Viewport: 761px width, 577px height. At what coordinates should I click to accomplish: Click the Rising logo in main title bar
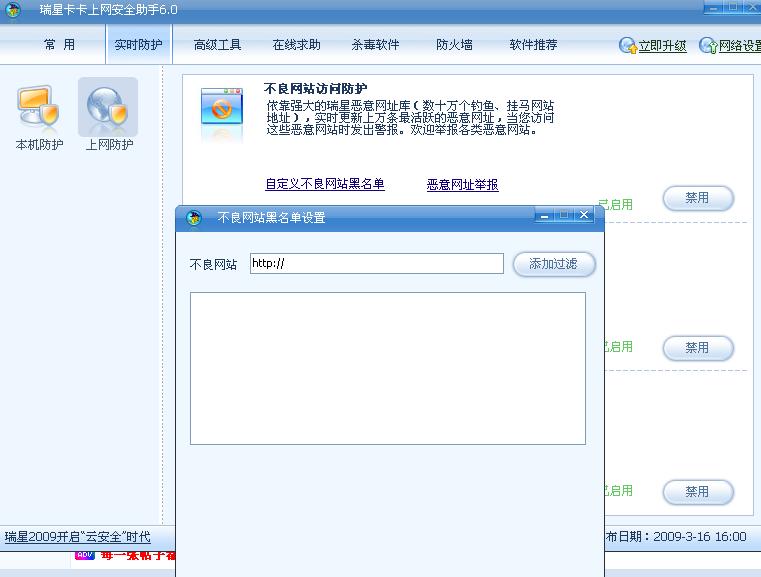click(x=13, y=9)
